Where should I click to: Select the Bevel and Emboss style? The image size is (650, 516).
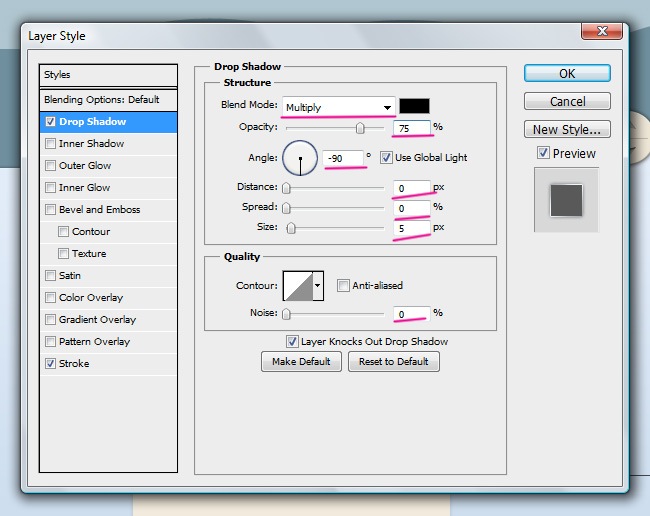coord(99,210)
